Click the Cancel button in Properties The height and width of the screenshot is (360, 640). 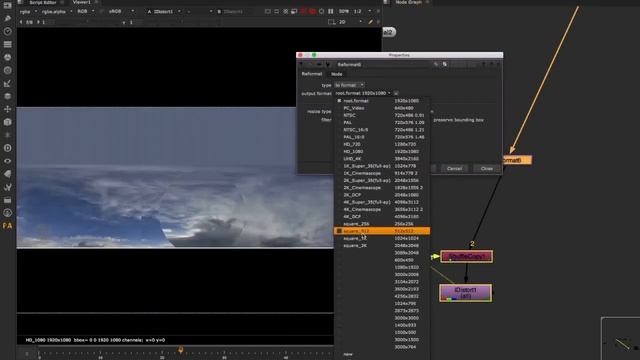point(454,169)
